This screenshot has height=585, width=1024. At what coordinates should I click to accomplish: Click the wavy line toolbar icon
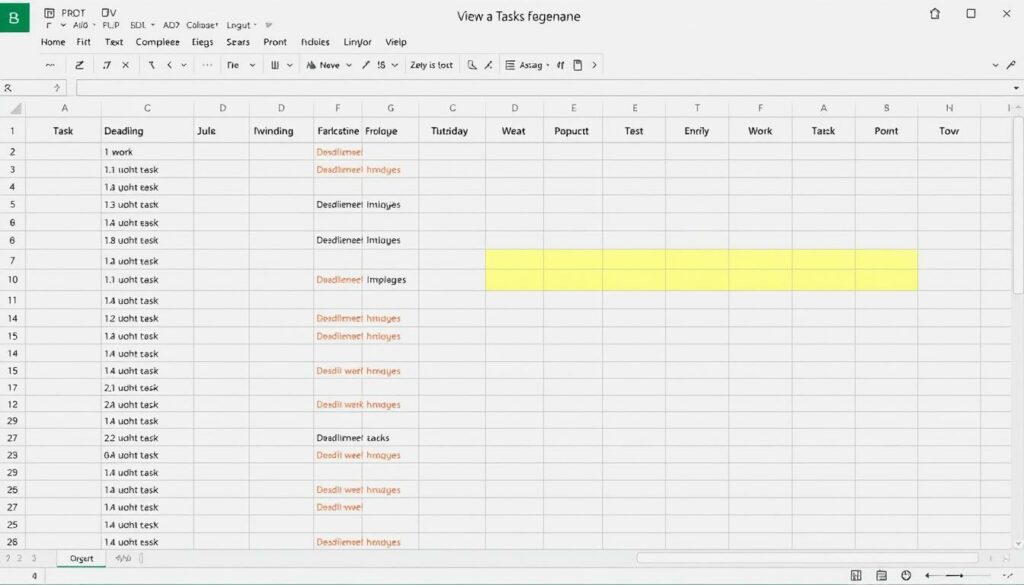coord(50,65)
